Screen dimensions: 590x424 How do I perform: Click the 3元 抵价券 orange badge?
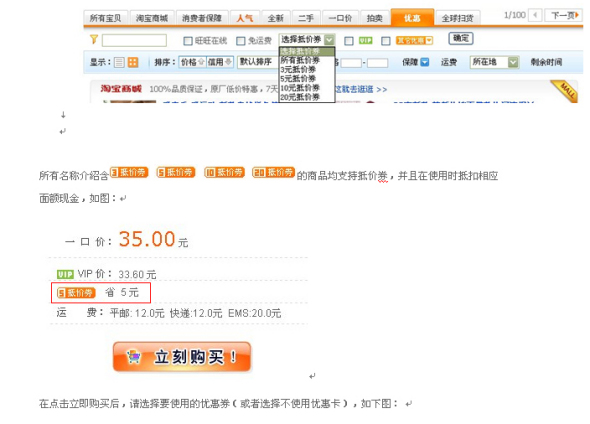(x=129, y=173)
